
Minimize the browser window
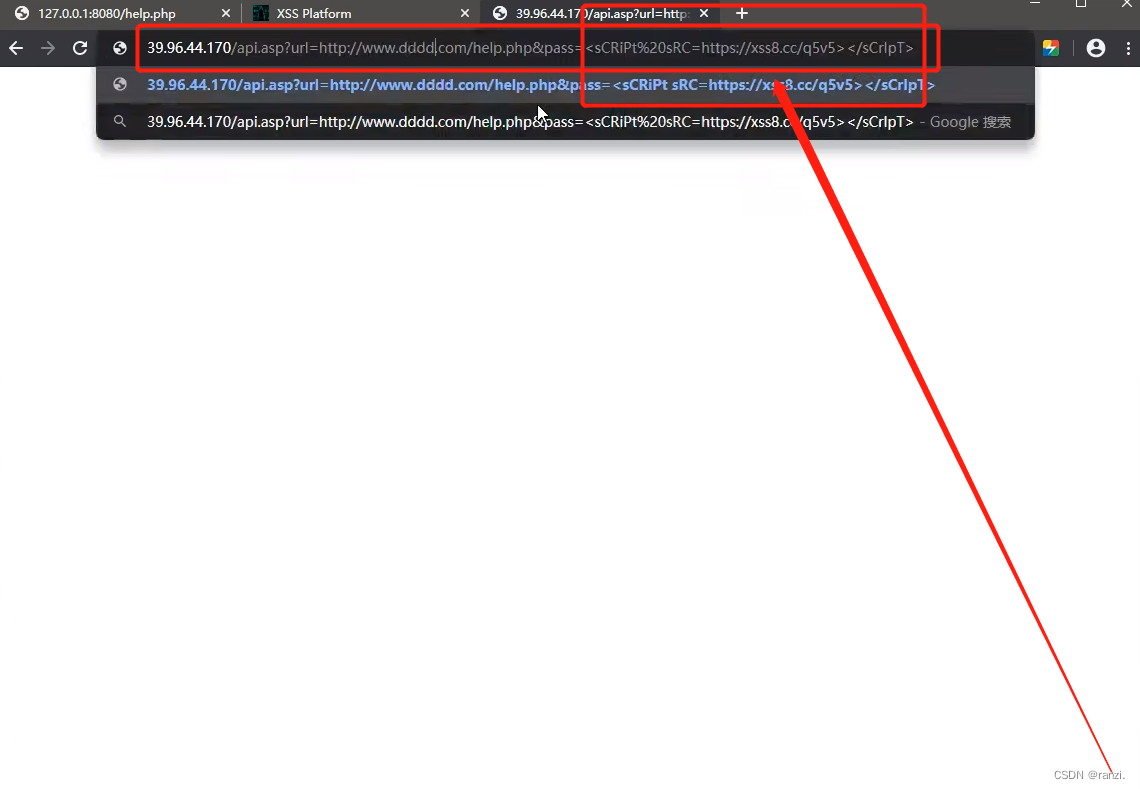coord(1035,4)
